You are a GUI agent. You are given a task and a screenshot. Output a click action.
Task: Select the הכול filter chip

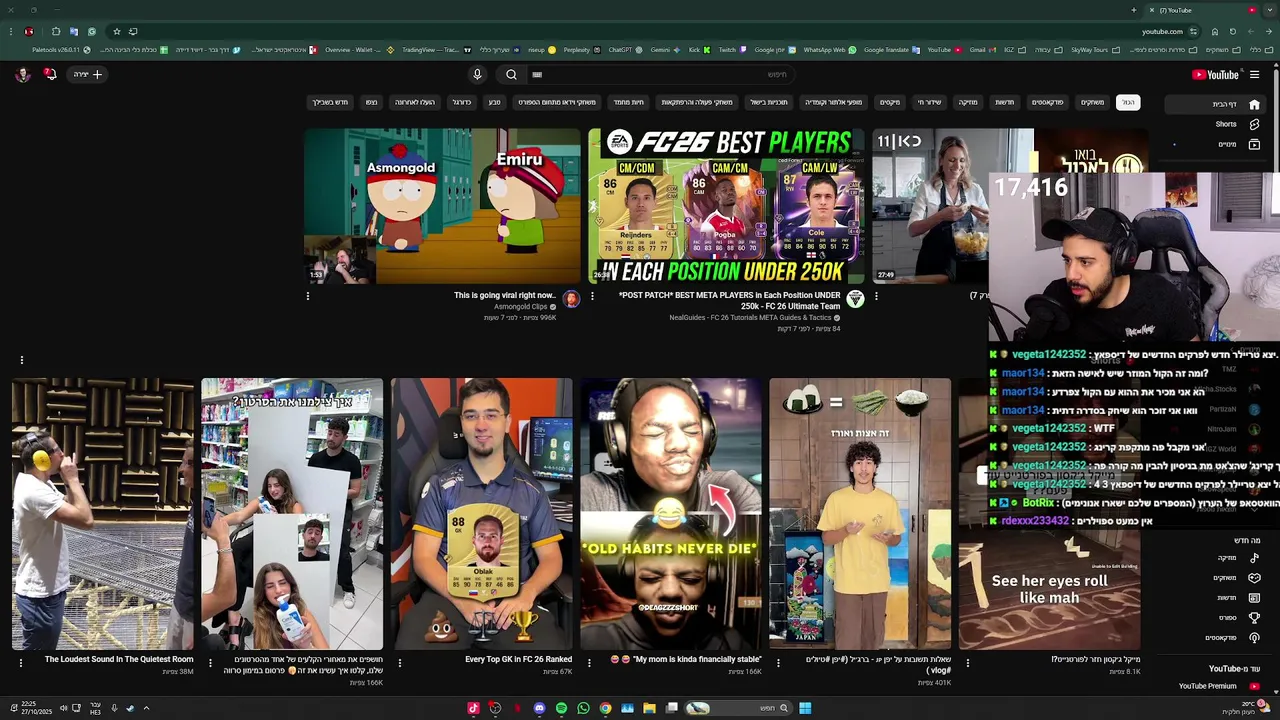pyautogui.click(x=1128, y=102)
